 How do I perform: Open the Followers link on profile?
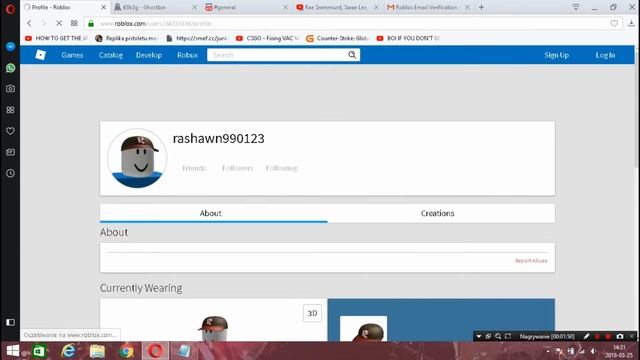tap(237, 168)
